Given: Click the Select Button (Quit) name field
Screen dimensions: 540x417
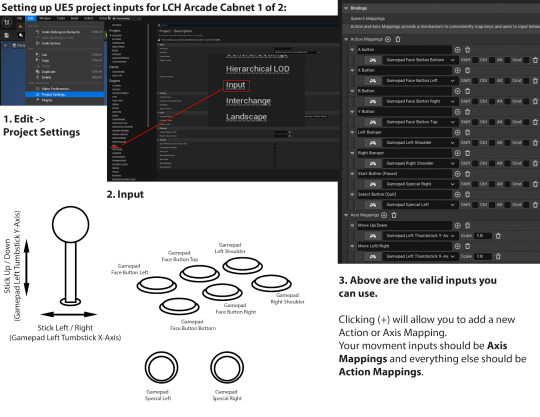Looking at the screenshot, I should coord(404,194).
